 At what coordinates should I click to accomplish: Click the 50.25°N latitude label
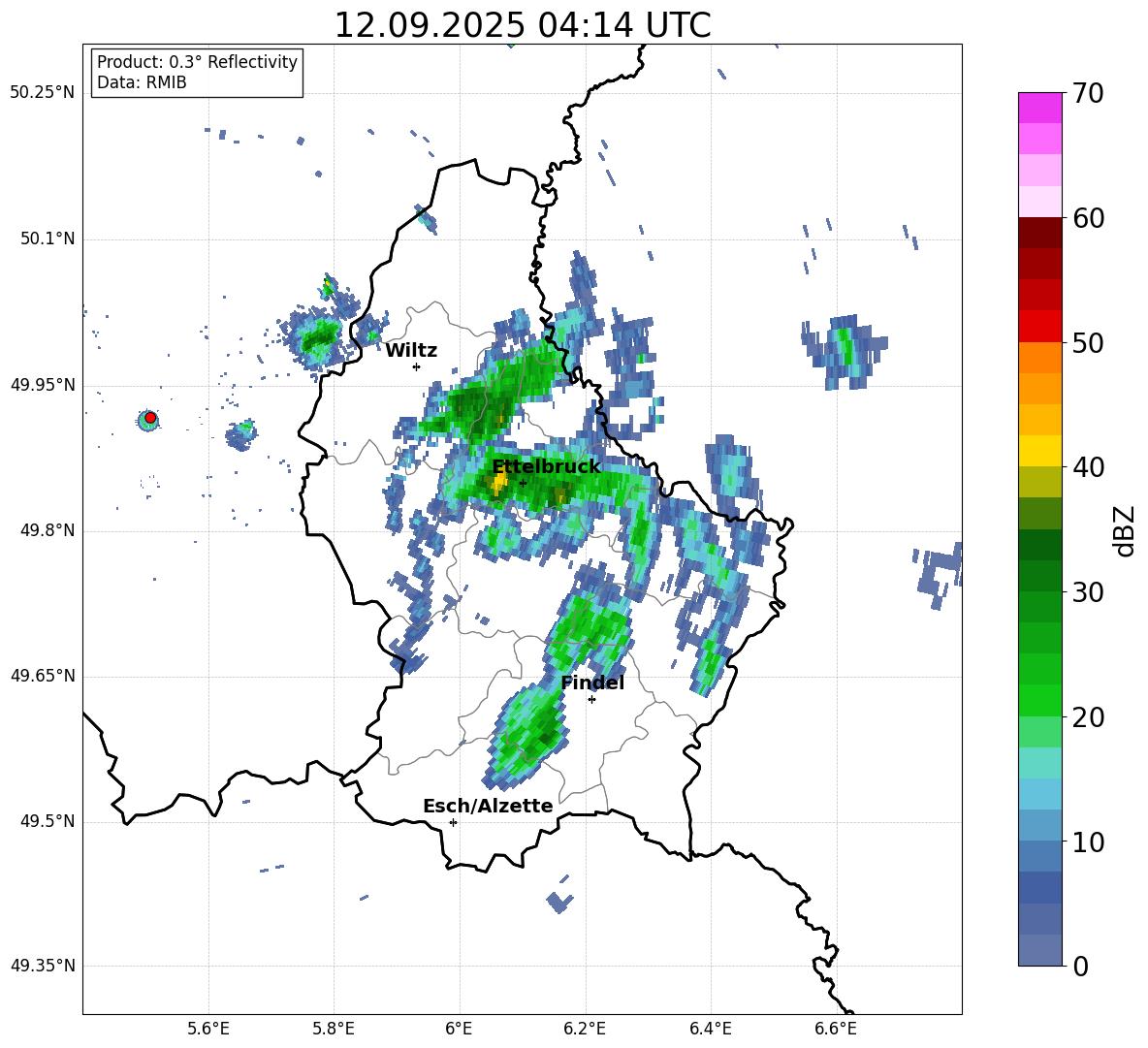coord(43,93)
